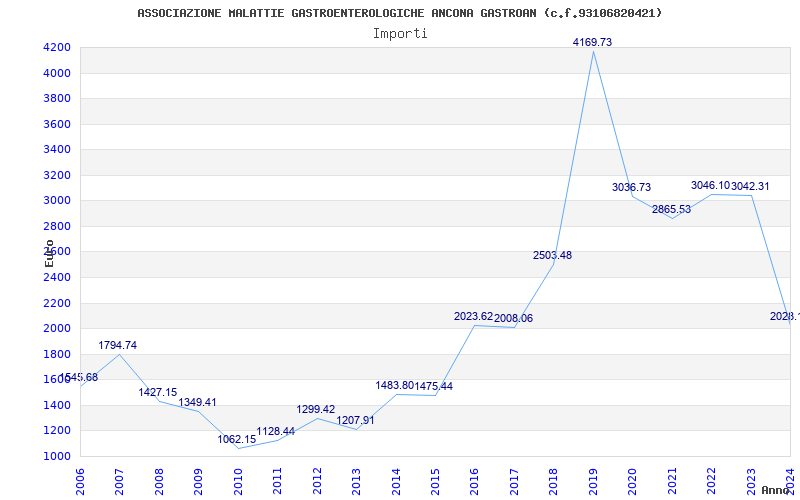Click the 2010 year axis label

pyautogui.click(x=238, y=482)
